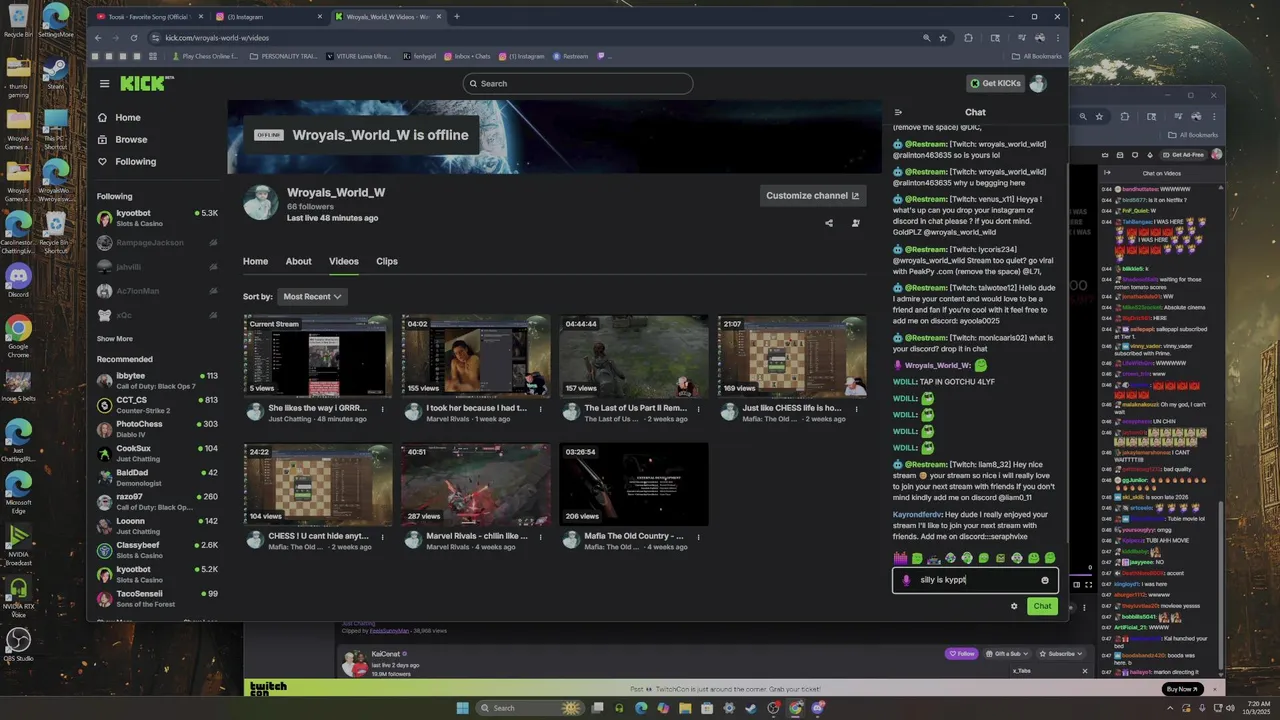Open ibbytee recommended channel
The width and height of the screenshot is (1280, 720).
[x=157, y=380]
